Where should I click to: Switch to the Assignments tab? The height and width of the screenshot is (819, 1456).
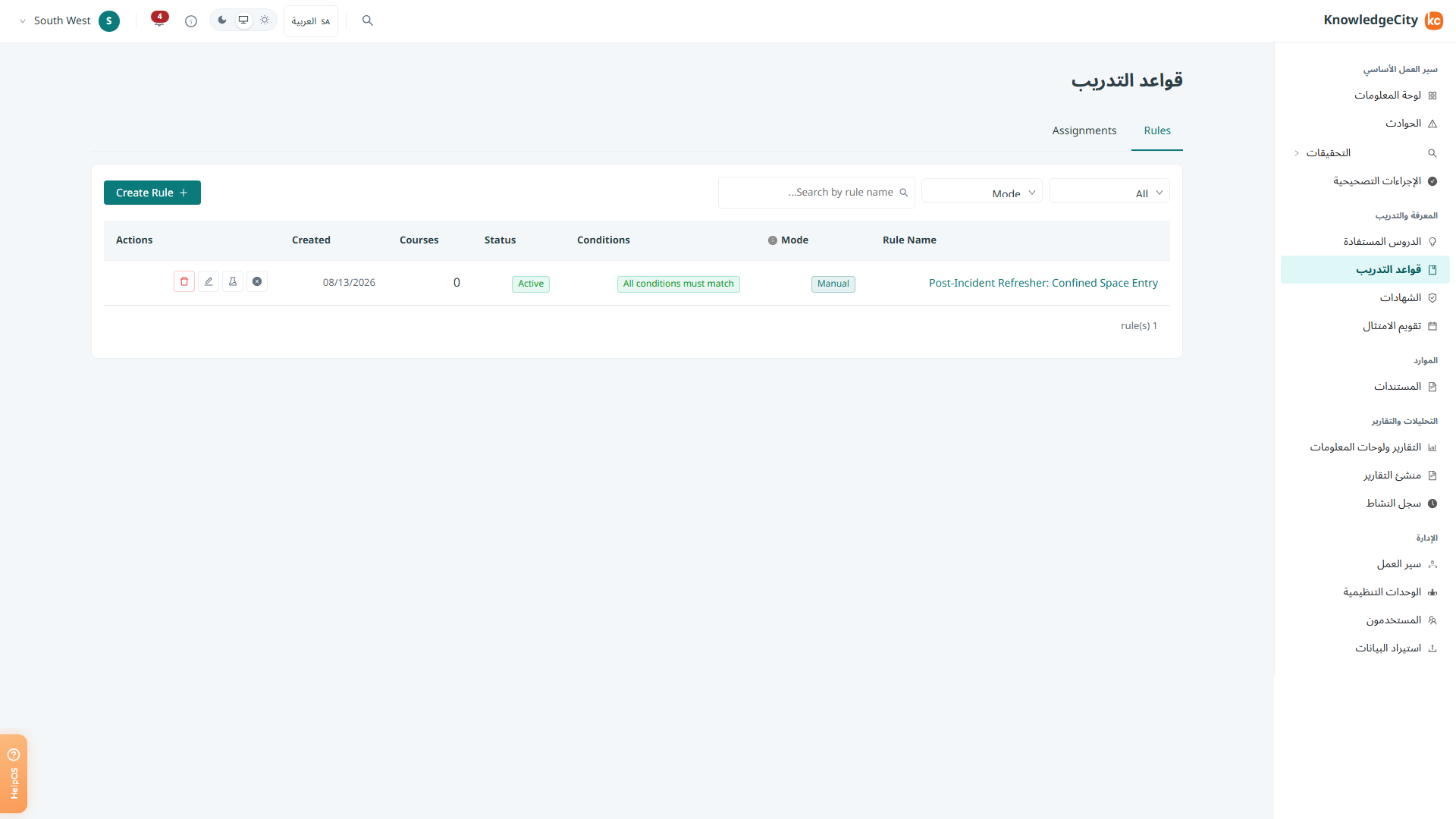pyautogui.click(x=1084, y=130)
